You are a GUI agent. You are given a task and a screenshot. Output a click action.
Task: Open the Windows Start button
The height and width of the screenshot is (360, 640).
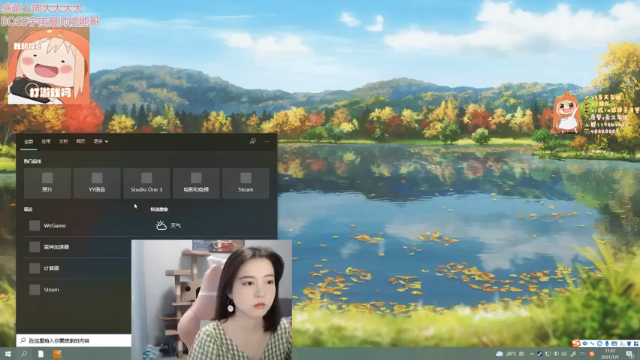tap(8, 353)
